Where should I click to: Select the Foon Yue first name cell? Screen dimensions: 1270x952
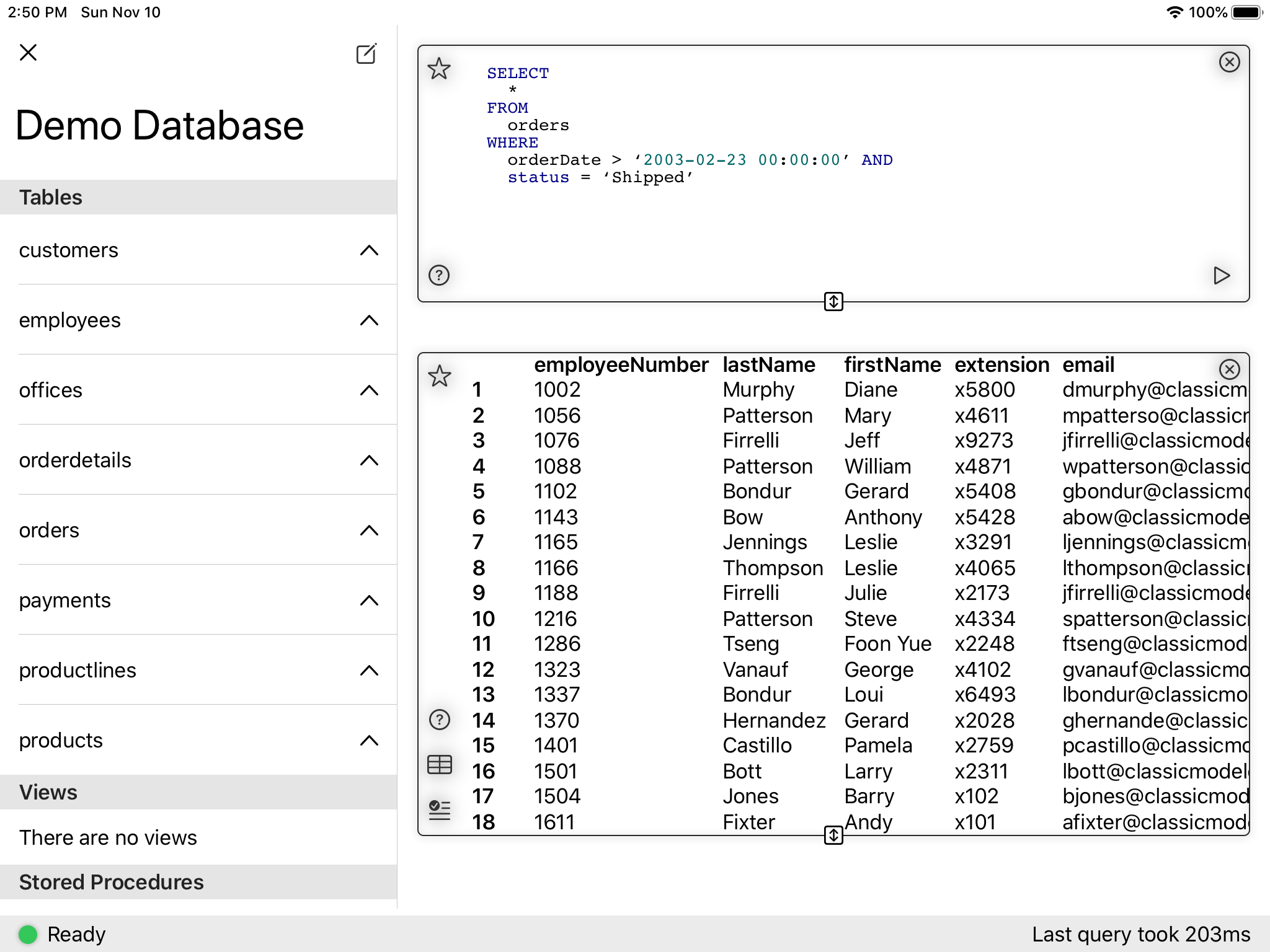(x=887, y=644)
